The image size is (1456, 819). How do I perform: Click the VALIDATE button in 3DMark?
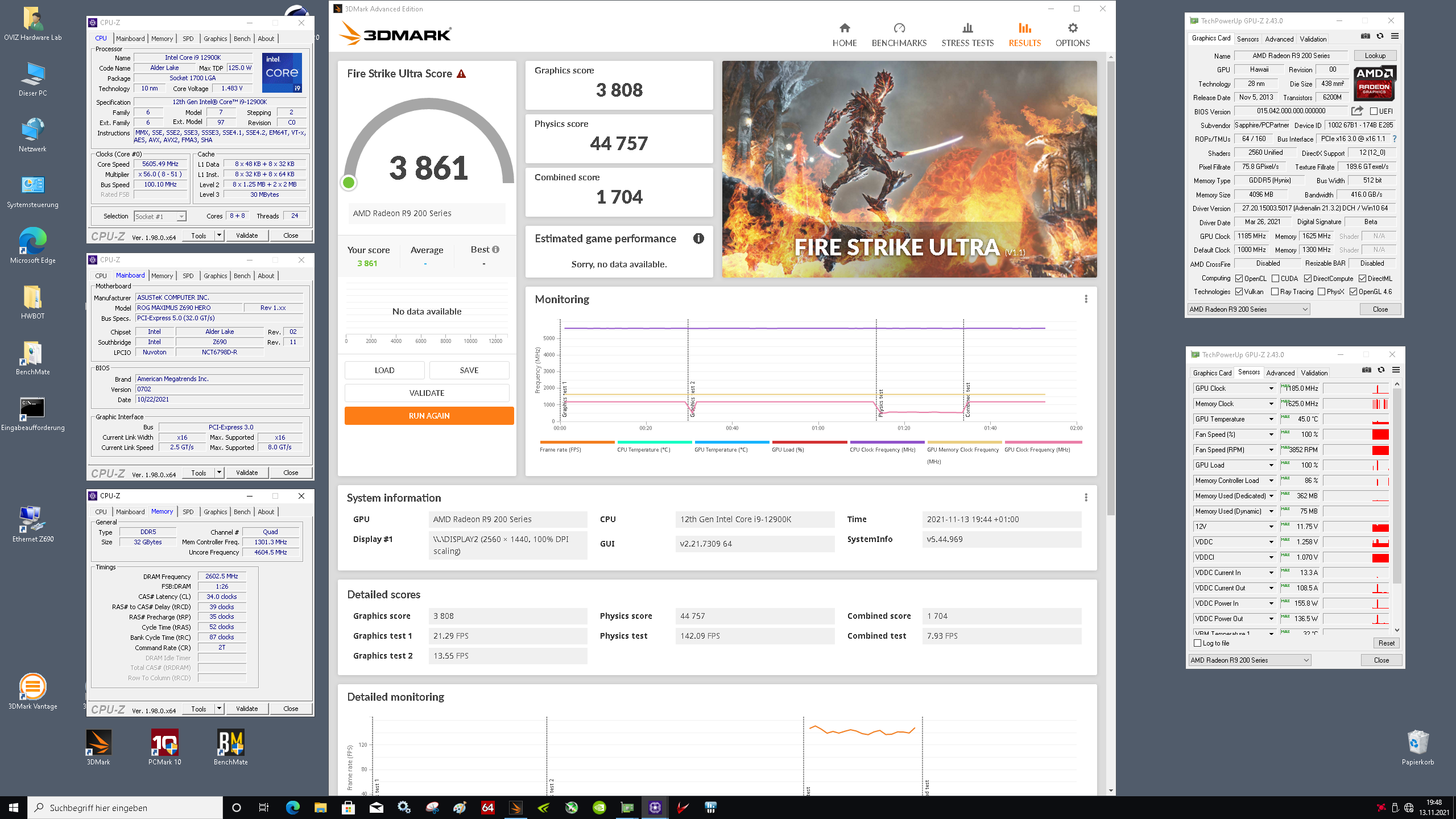(427, 393)
